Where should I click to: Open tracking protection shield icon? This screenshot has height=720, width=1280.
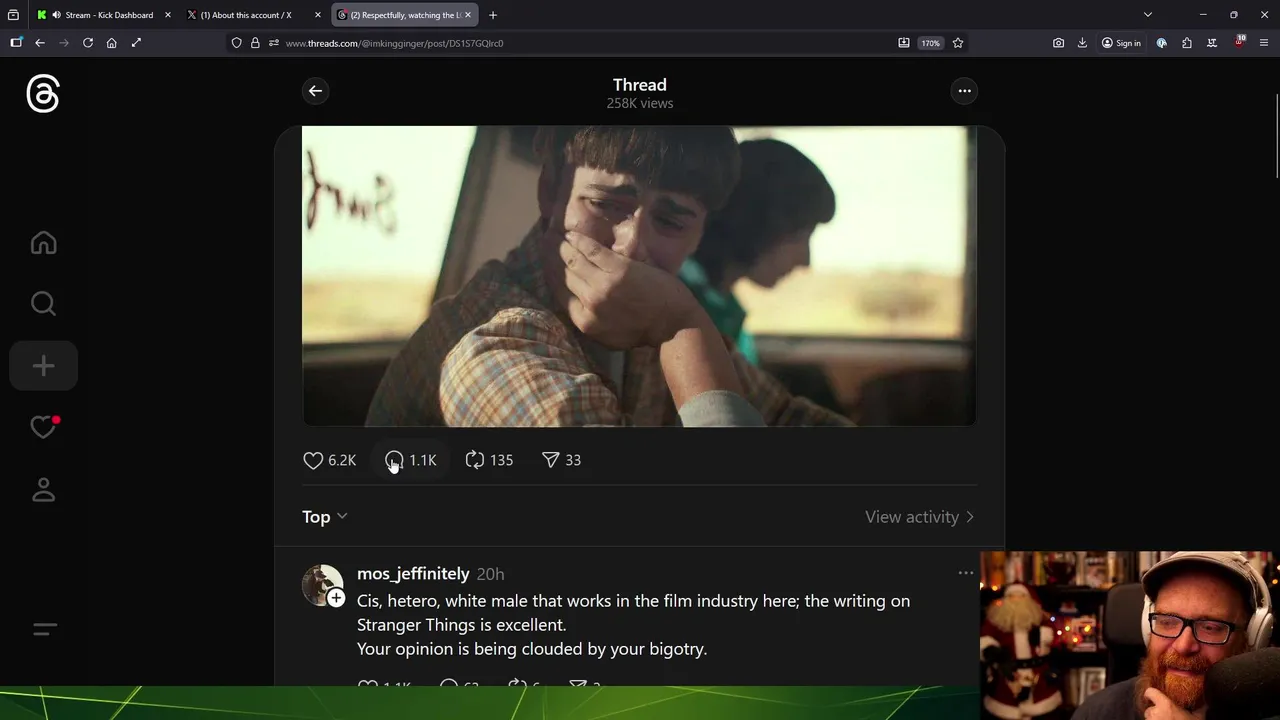236,43
